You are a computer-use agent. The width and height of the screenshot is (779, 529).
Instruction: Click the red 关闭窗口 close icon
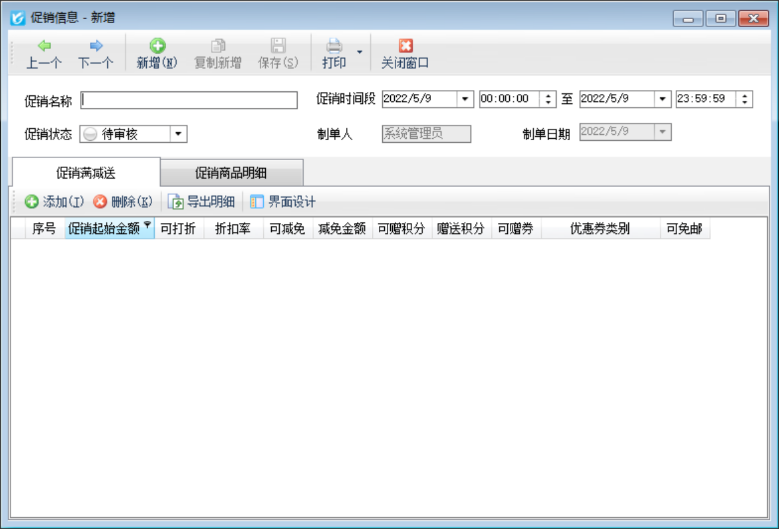405,46
